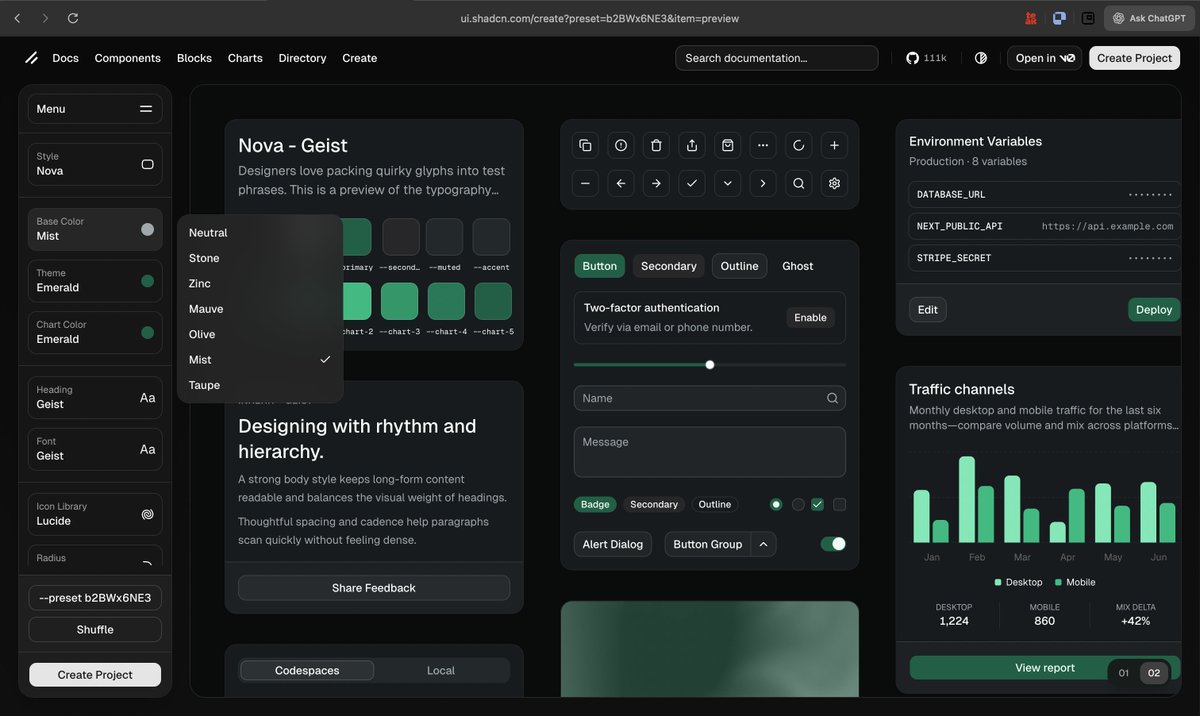Viewport: 1200px width, 716px height.
Task: Click the red browser extension icon
Action: coord(1031,18)
